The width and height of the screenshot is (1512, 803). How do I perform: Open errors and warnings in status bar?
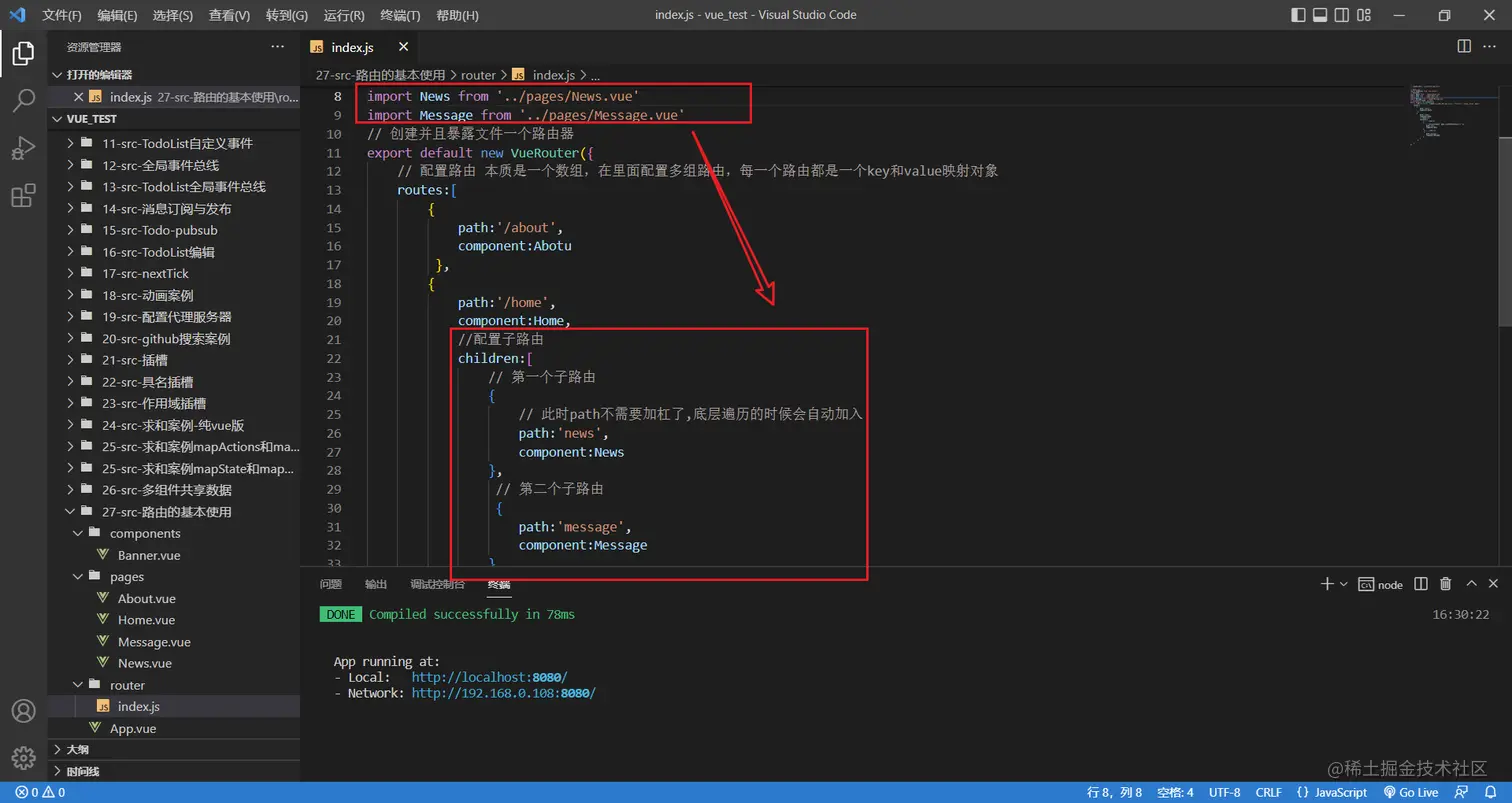click(40, 792)
